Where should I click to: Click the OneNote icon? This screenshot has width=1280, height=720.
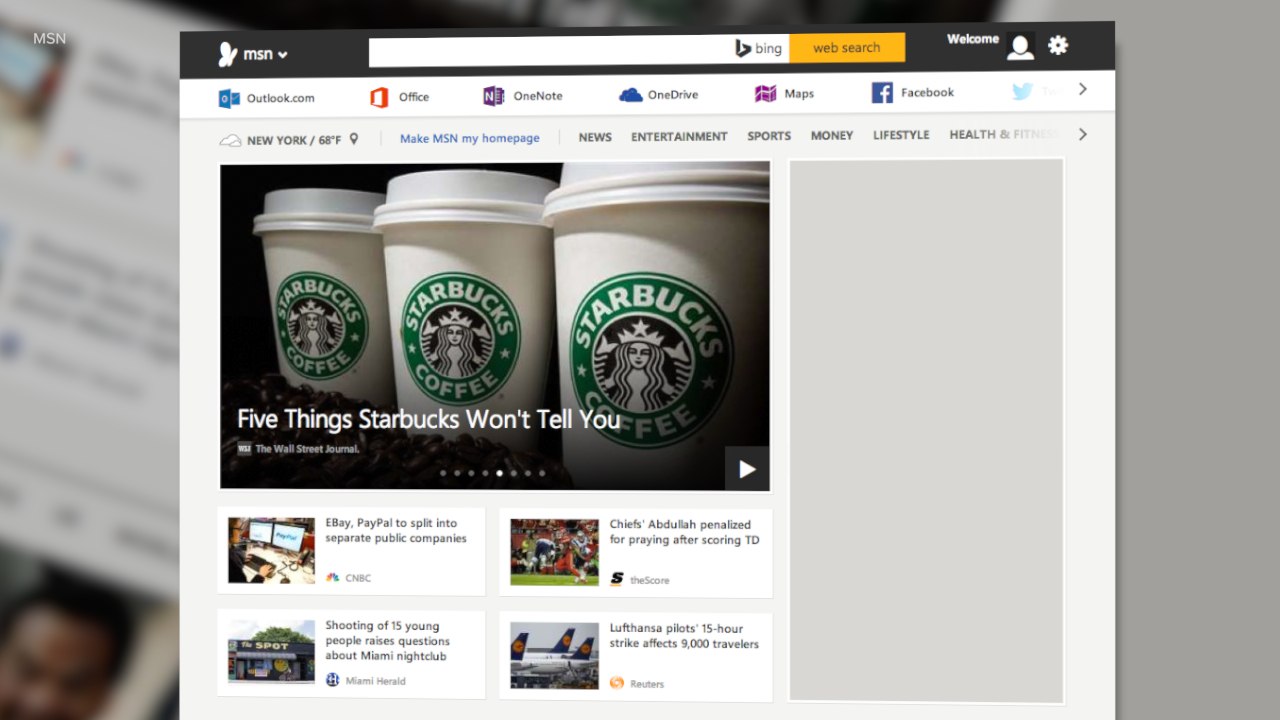[493, 96]
